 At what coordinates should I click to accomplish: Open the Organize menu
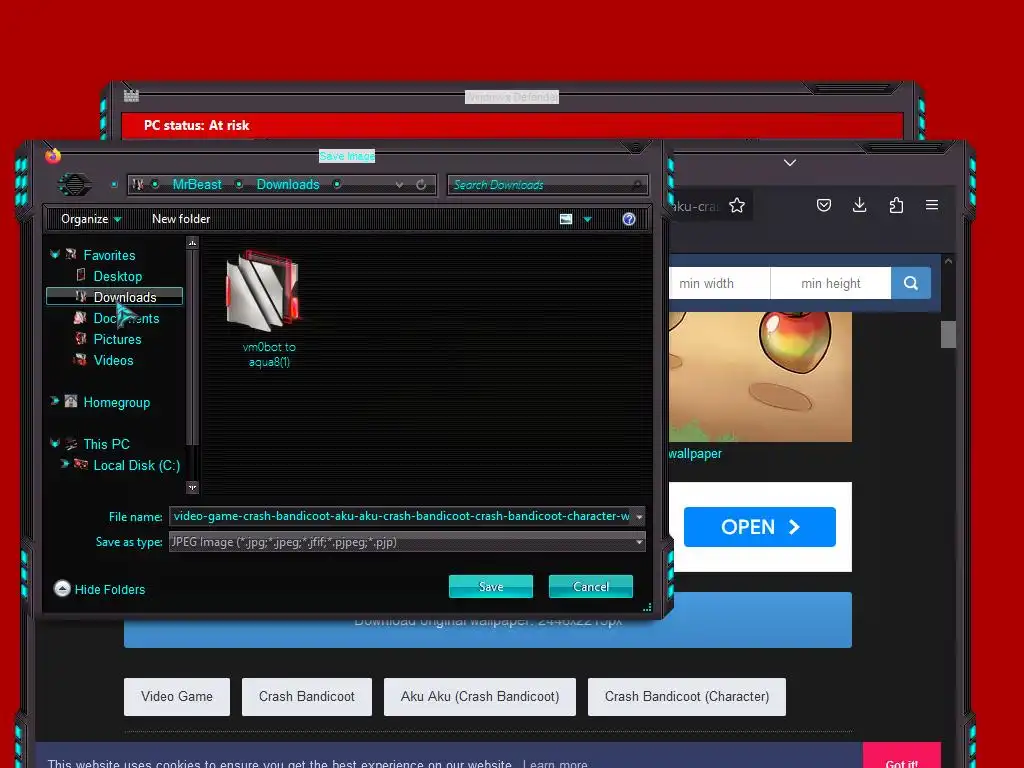[x=91, y=219]
